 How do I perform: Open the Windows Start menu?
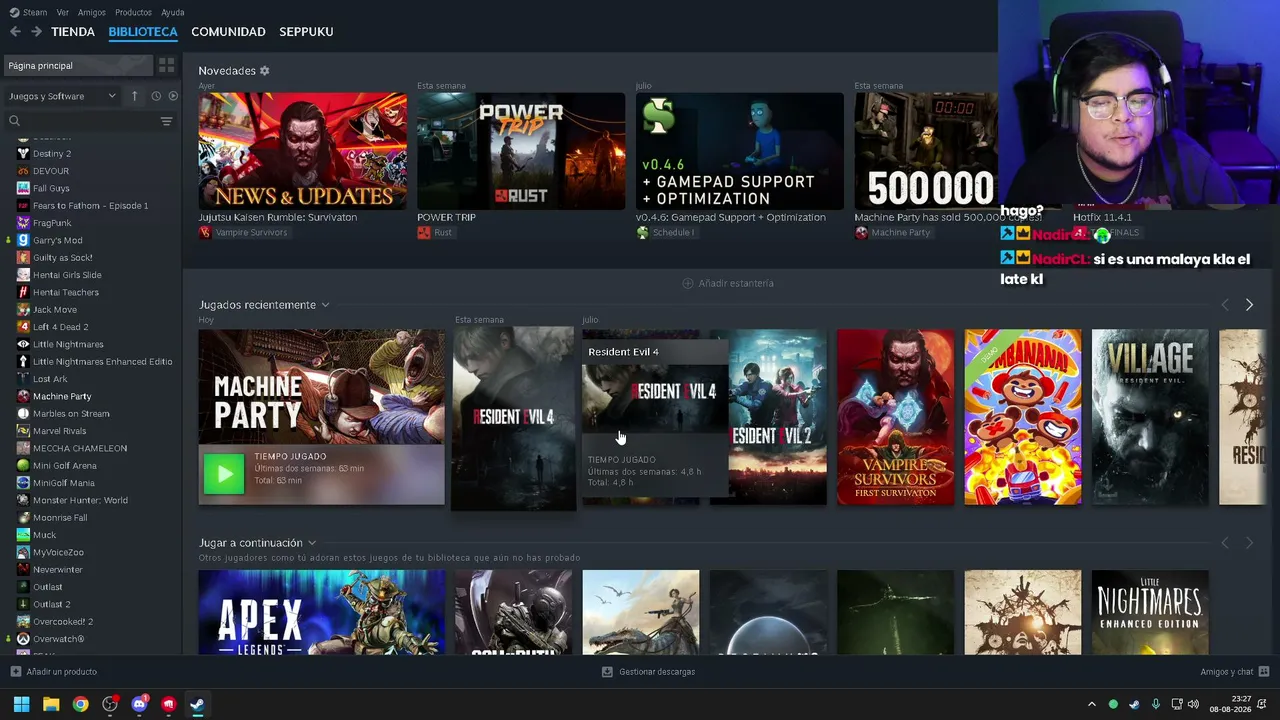(x=21, y=704)
